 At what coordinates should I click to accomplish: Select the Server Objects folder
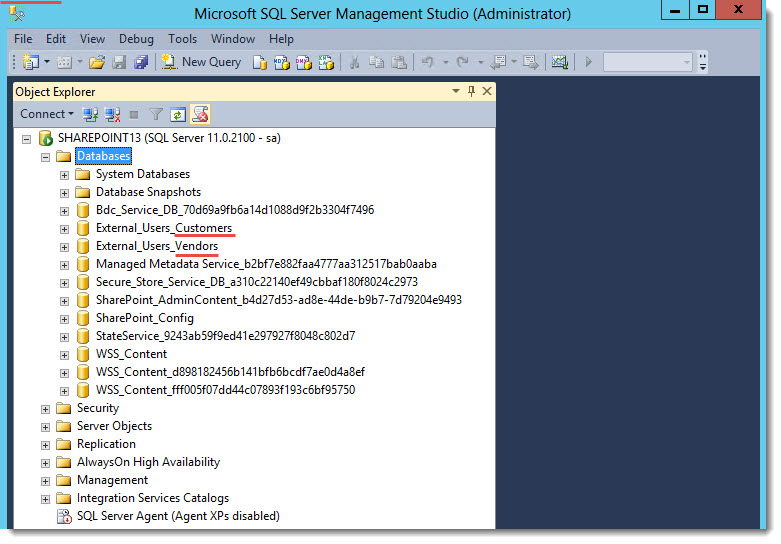[114, 426]
